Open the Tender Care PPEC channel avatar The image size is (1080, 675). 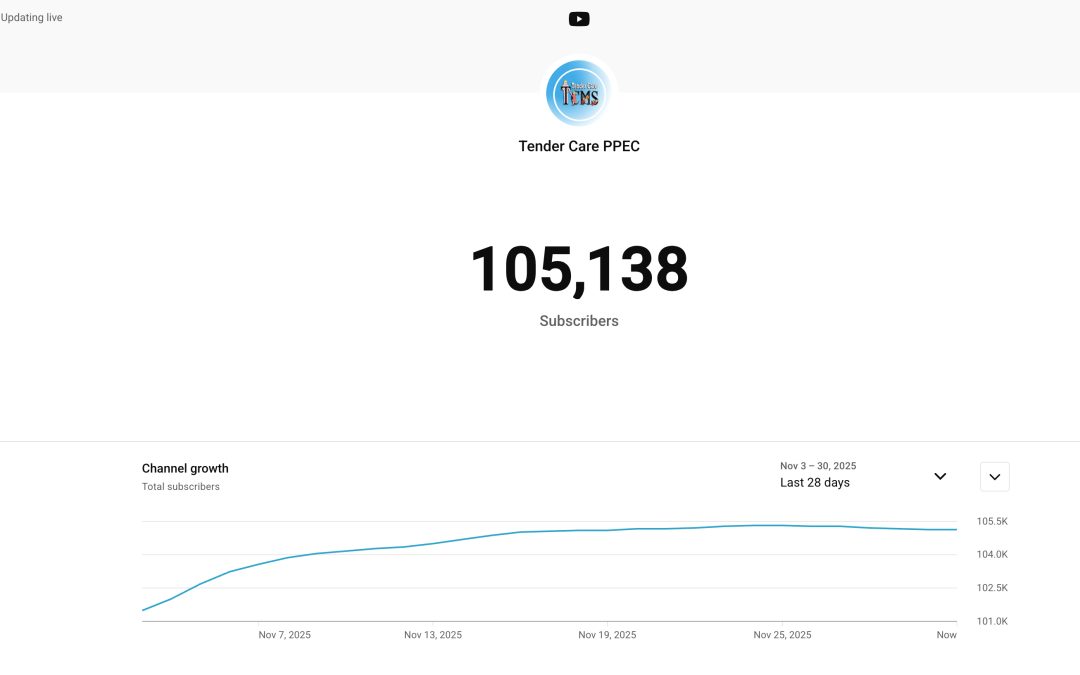pos(579,92)
